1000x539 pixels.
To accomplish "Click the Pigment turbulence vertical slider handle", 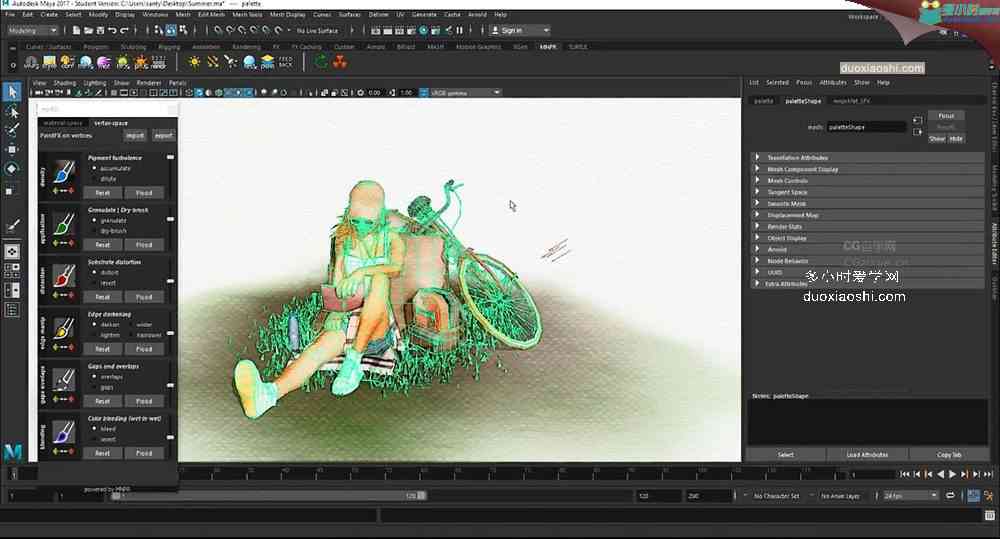I will click(170, 157).
